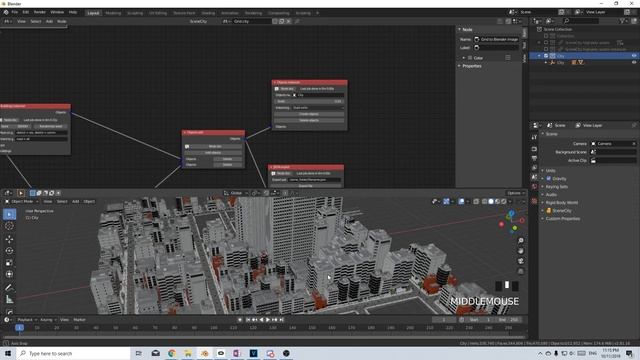Click the viewport zoom magnifier gizmo
This screenshot has height=360, width=640.
click(521, 241)
